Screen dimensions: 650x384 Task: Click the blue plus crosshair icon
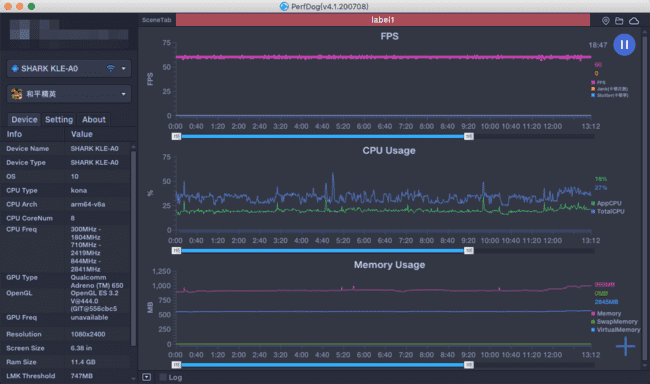(625, 346)
